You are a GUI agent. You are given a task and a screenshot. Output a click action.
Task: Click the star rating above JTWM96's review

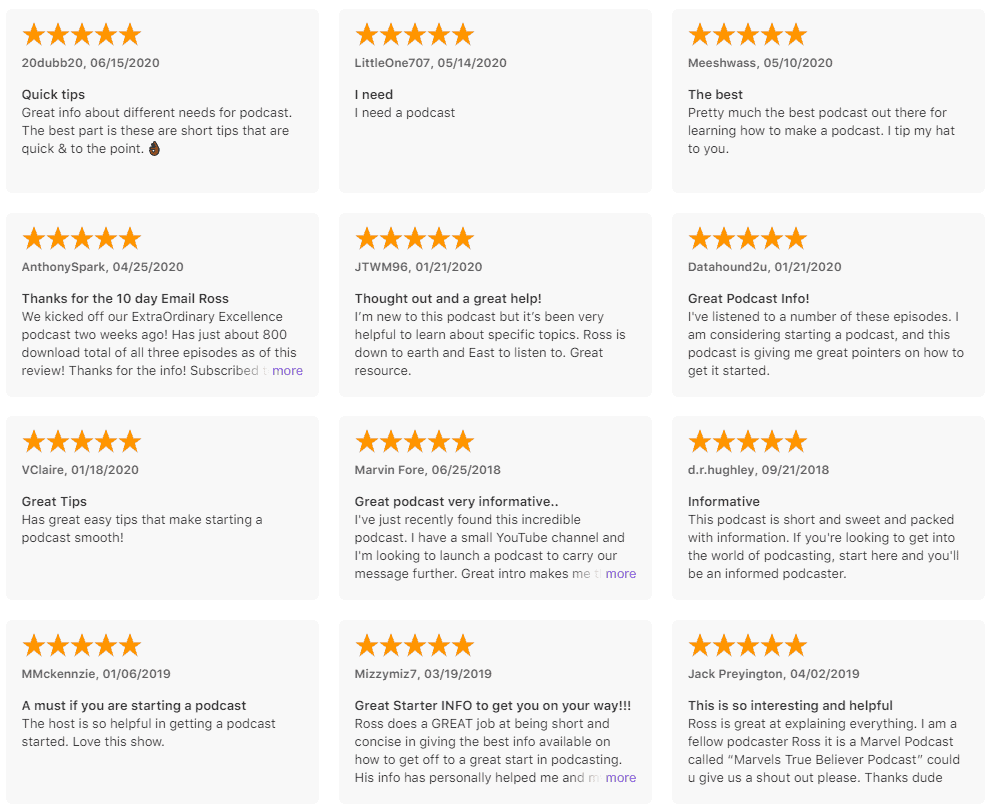[x=415, y=239]
